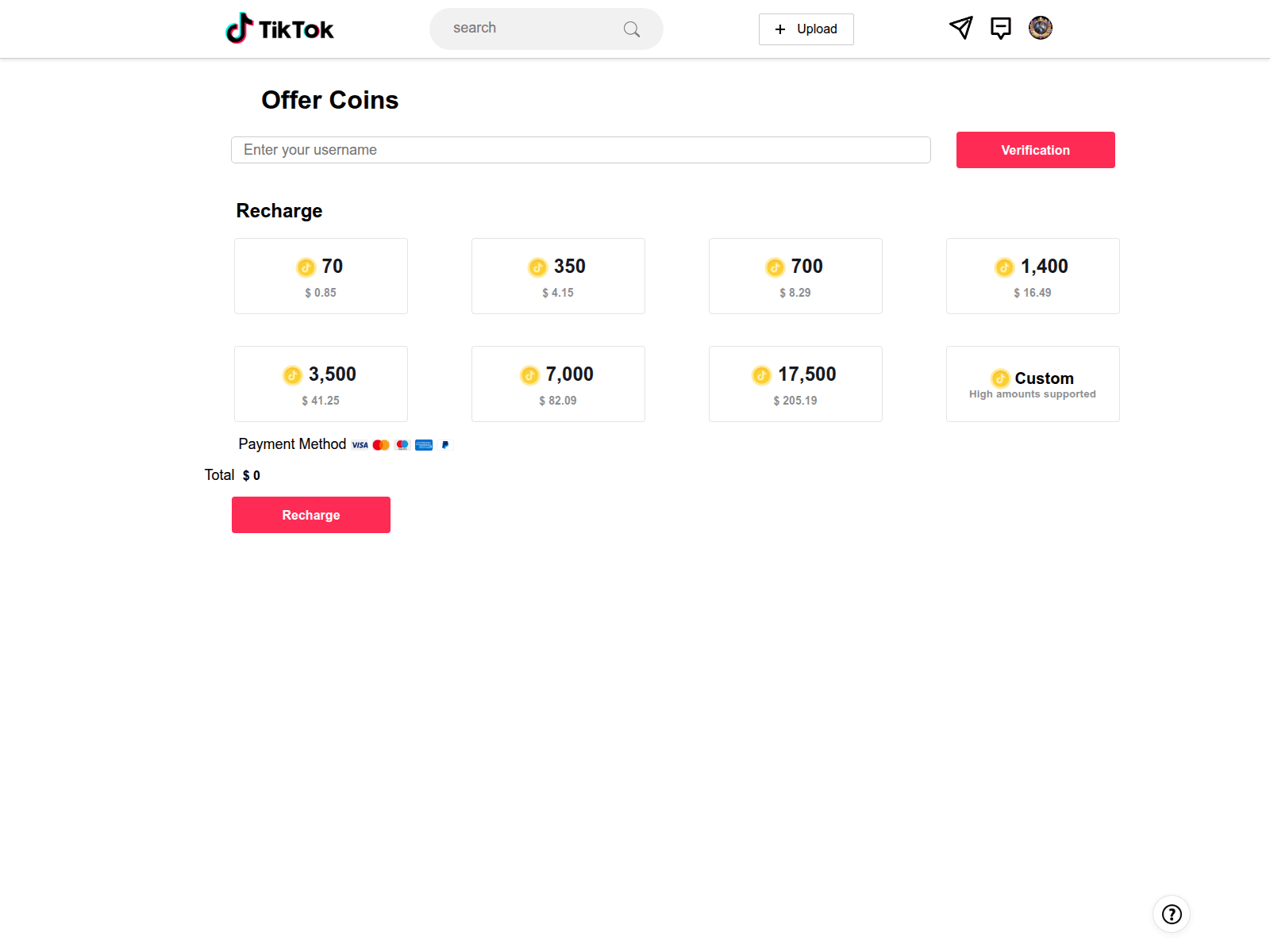This screenshot has width=1270, height=952.
Task: Select the 7,000 coins package
Action: pyautogui.click(x=558, y=384)
